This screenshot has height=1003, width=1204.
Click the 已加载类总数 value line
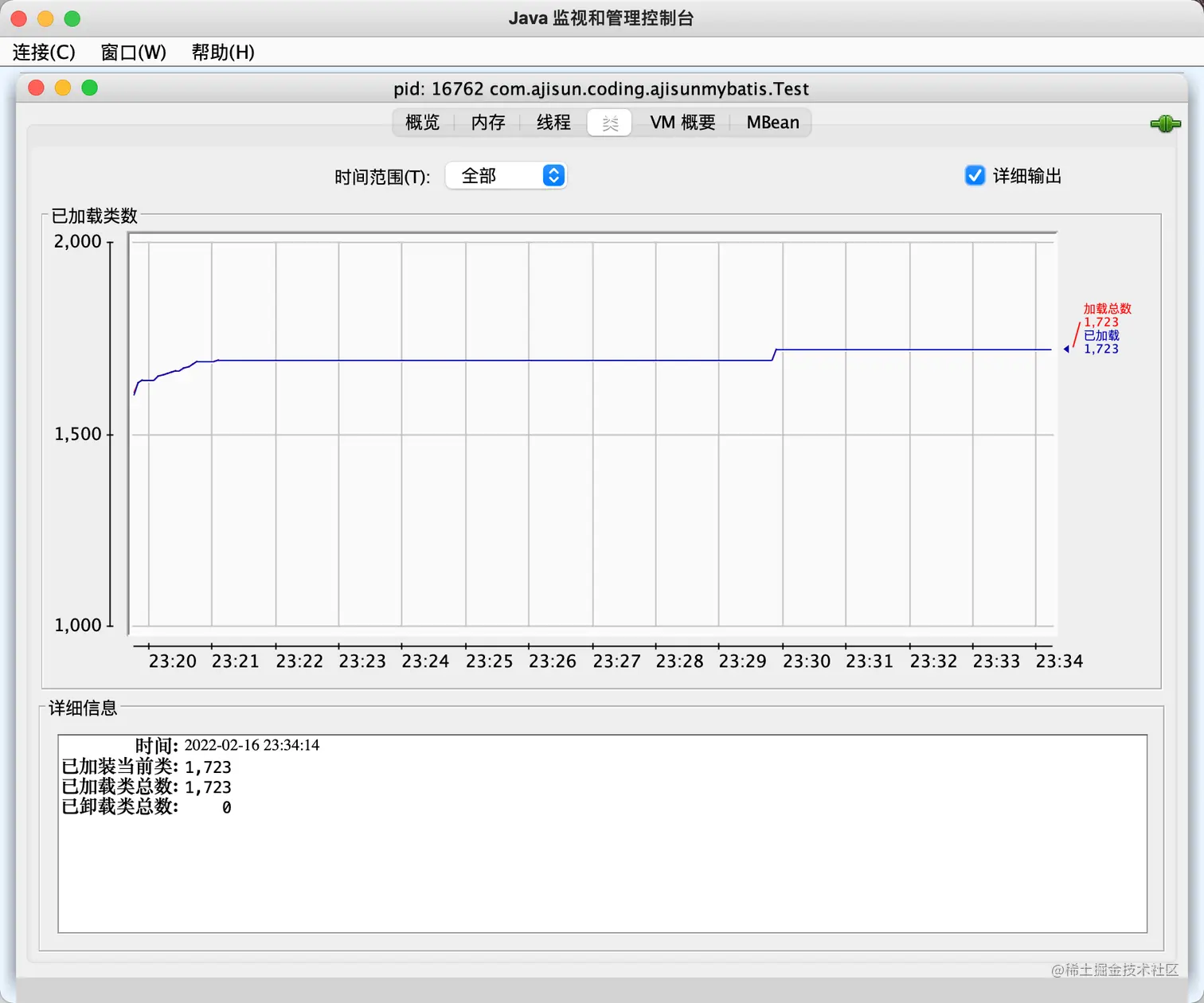click(147, 787)
